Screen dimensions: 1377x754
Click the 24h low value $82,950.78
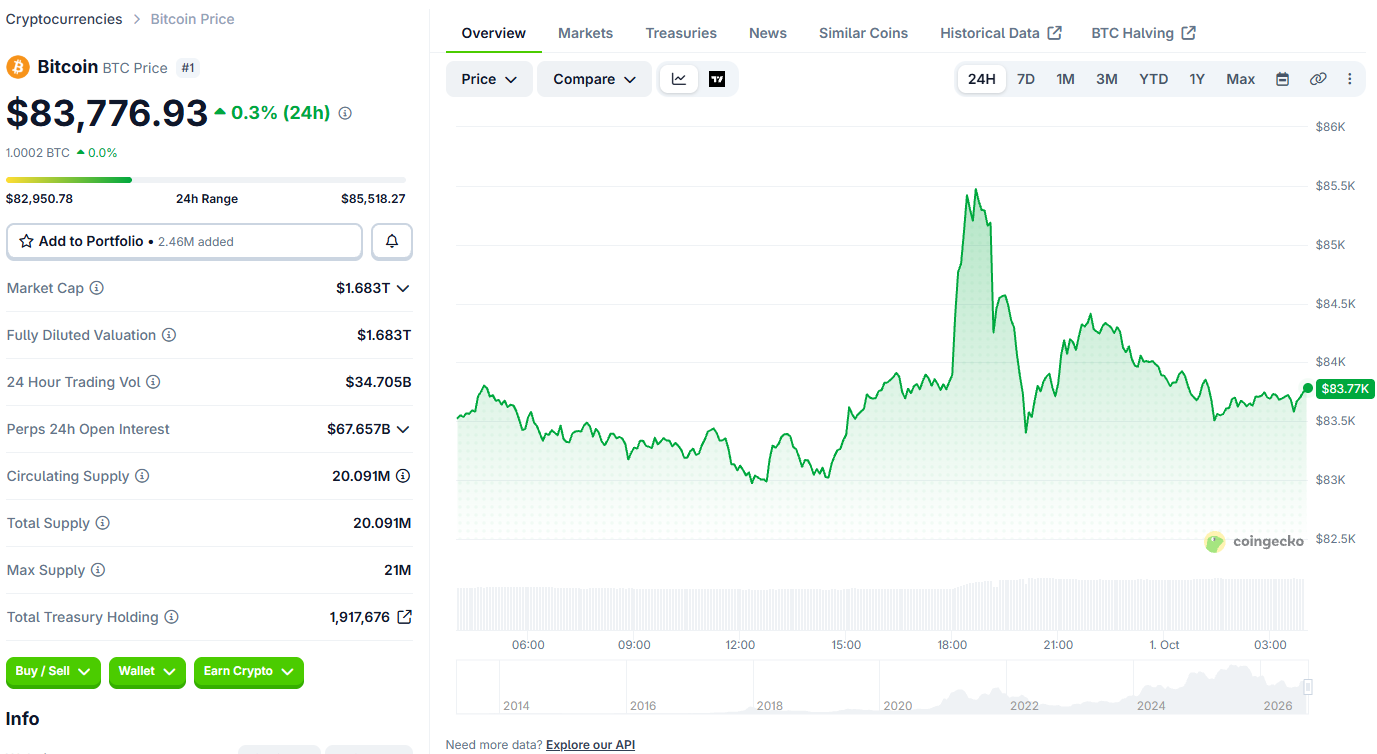(40, 199)
